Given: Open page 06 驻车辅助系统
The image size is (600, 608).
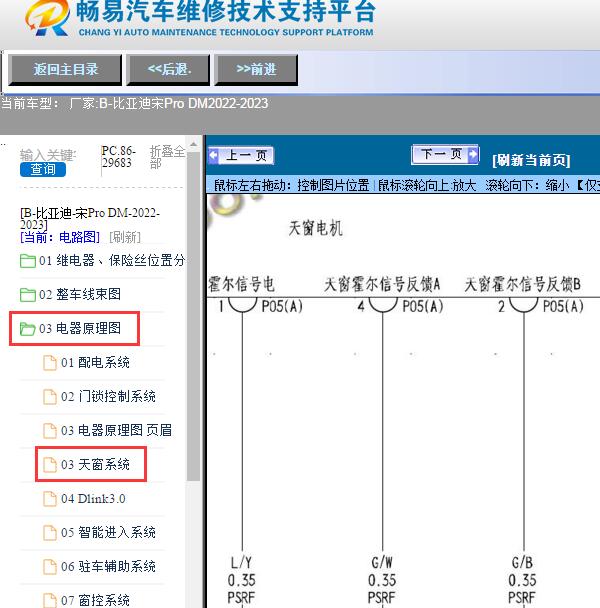Looking at the screenshot, I should tap(99, 567).
